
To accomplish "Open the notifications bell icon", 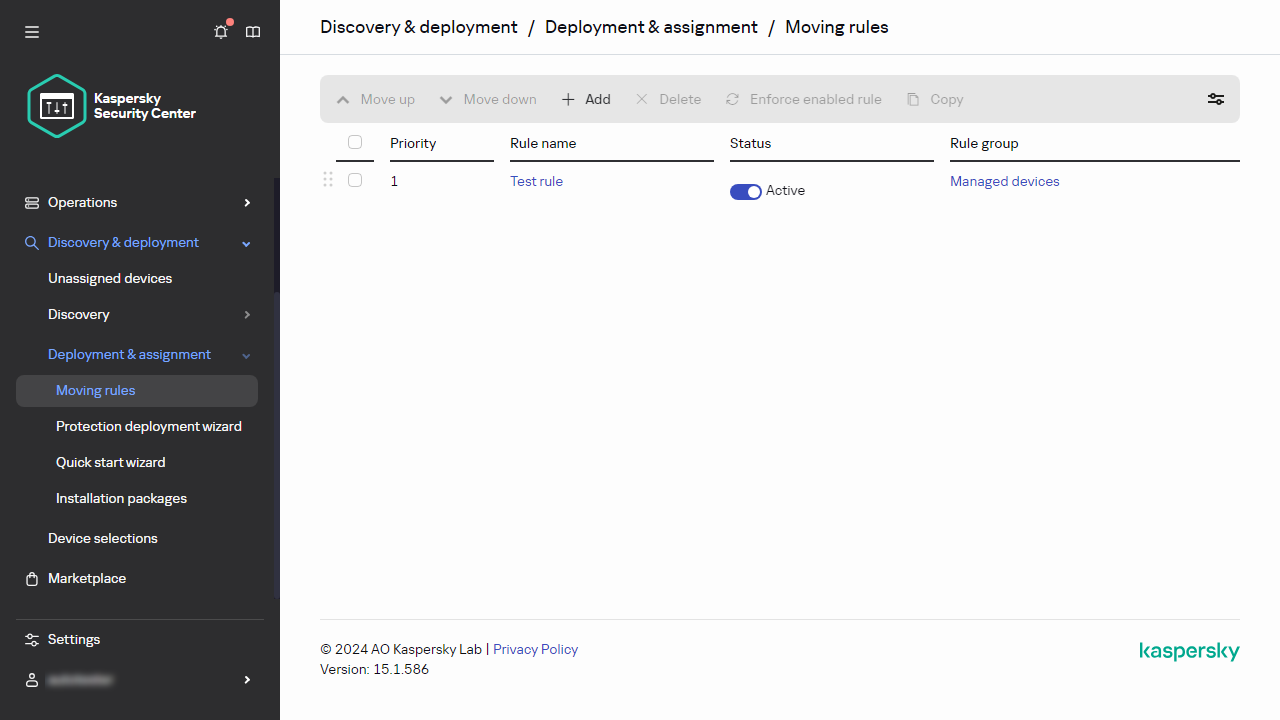I will coord(221,32).
